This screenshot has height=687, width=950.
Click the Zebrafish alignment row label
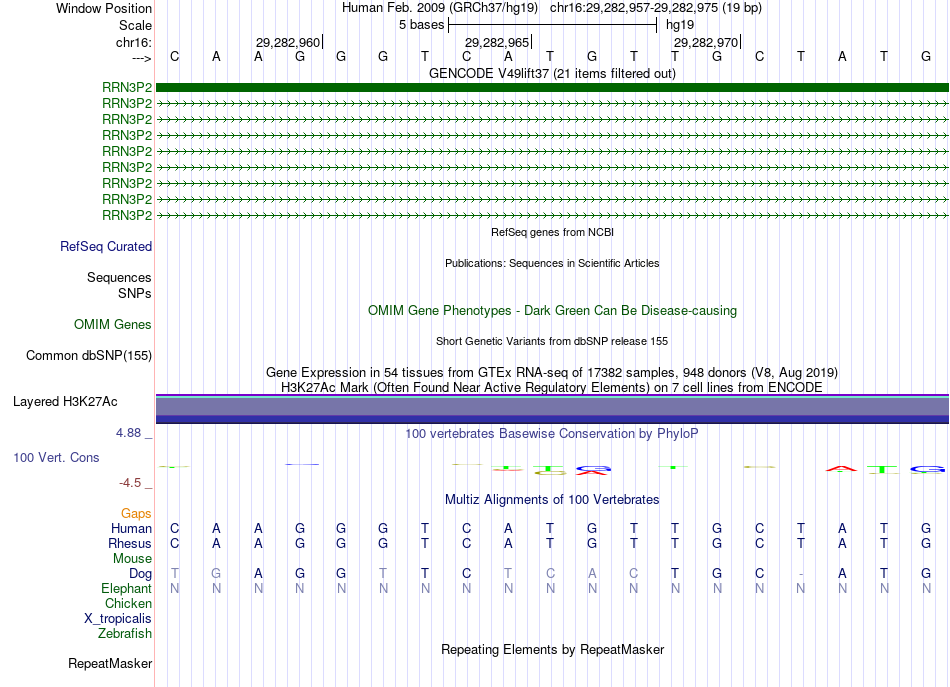click(x=125, y=634)
